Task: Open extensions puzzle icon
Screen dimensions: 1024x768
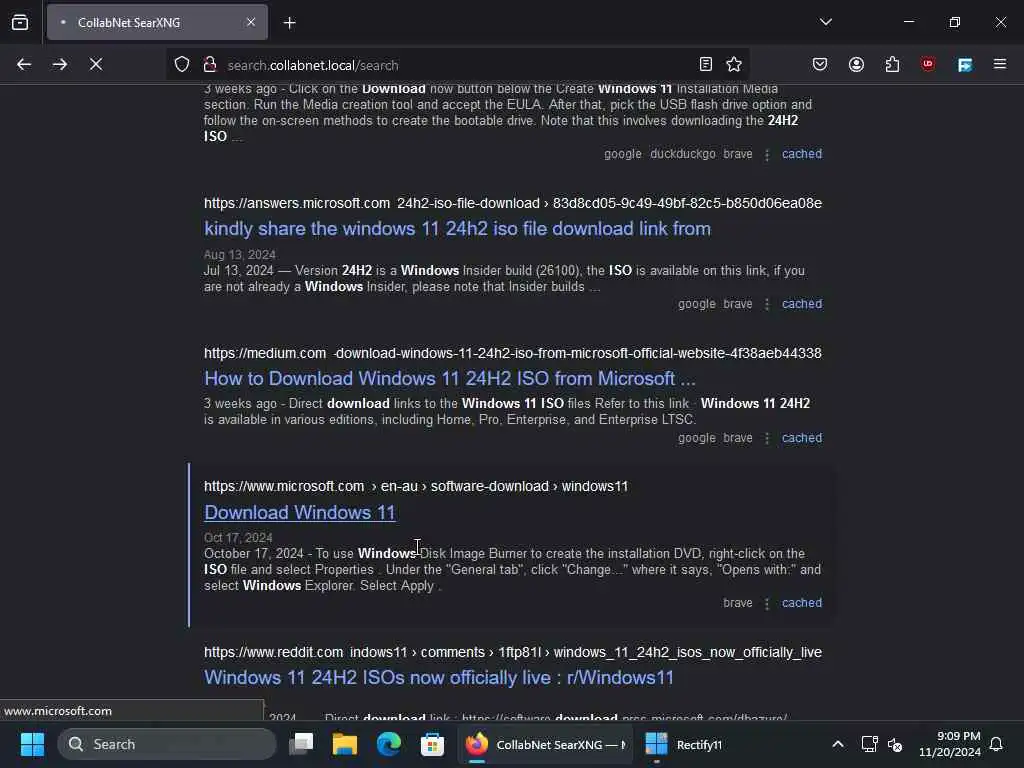Action: tap(892, 64)
